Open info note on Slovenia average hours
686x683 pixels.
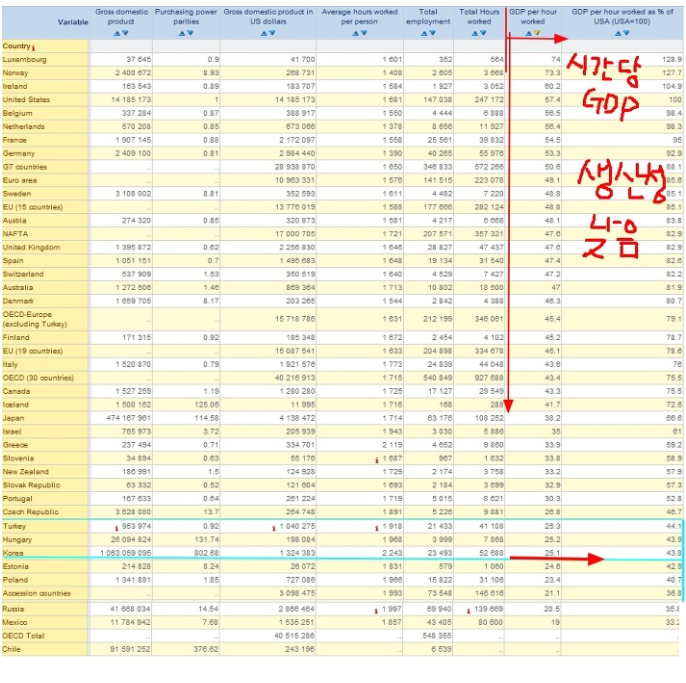(x=377, y=460)
